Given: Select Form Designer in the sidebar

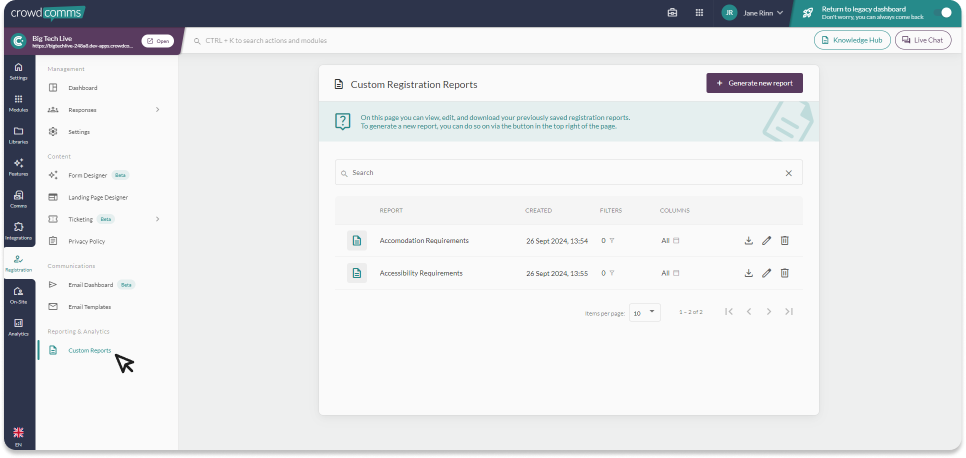Looking at the screenshot, I should coord(87,175).
